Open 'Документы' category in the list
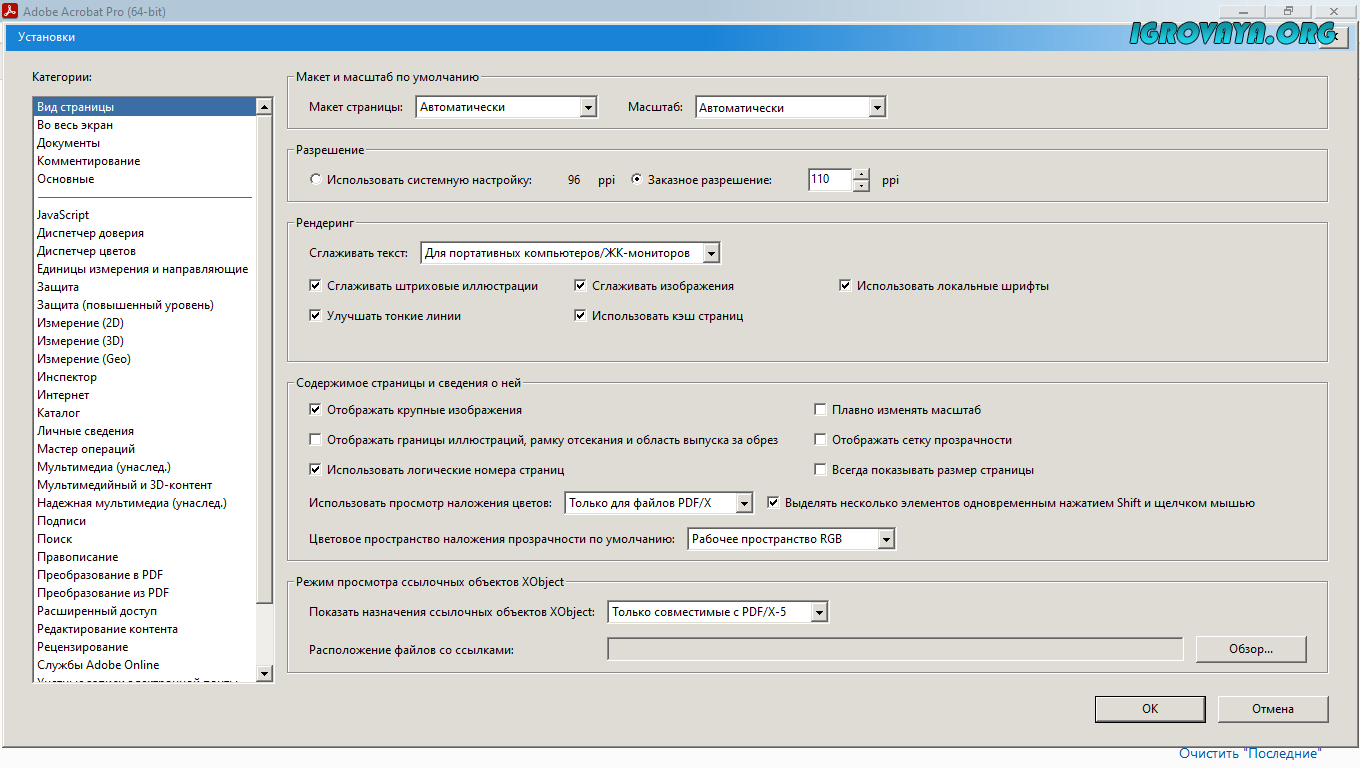 pyautogui.click(x=68, y=143)
